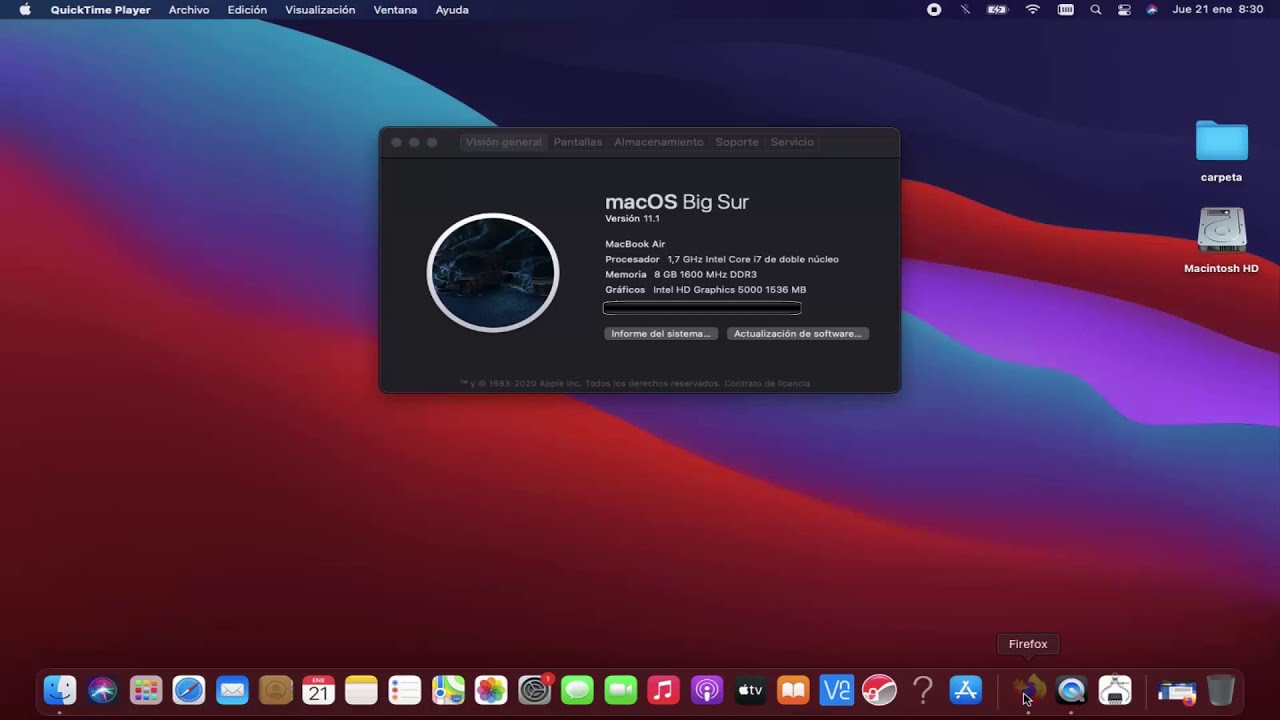The width and height of the screenshot is (1280, 720).
Task: Close the About This Mac window
Action: point(397,142)
